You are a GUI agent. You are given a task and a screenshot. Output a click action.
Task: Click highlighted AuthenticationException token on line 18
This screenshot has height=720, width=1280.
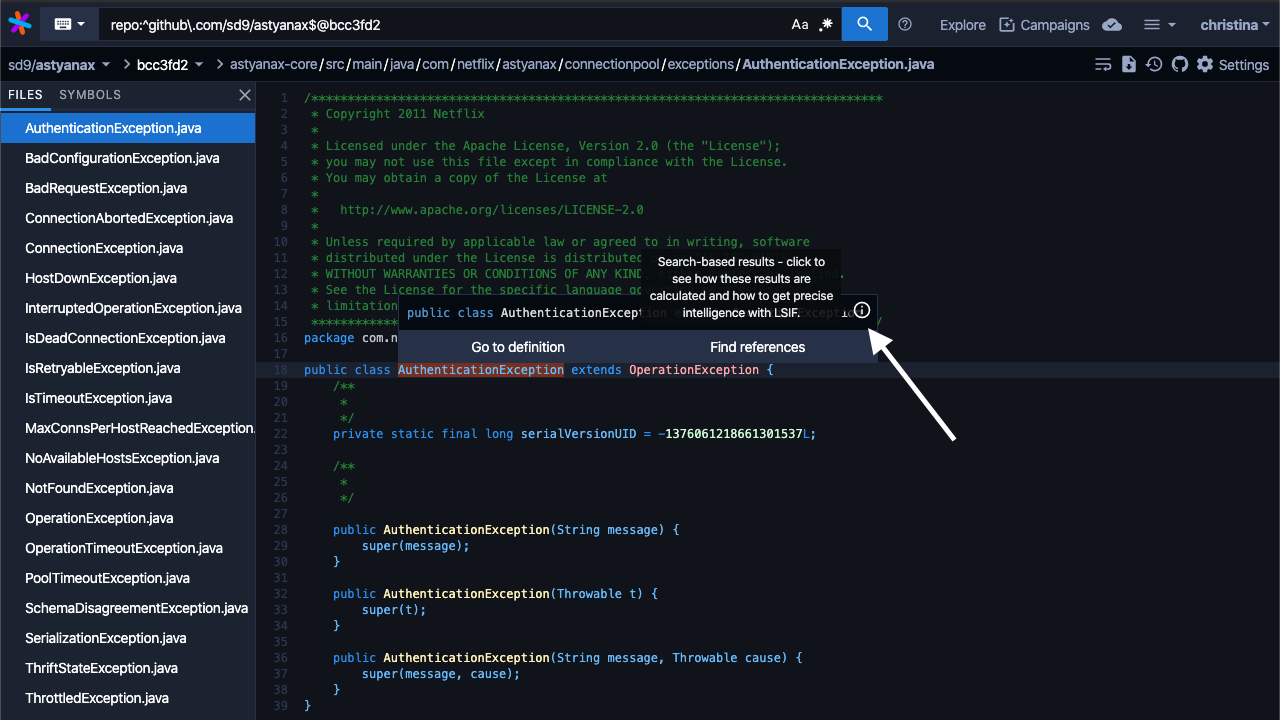coord(481,370)
